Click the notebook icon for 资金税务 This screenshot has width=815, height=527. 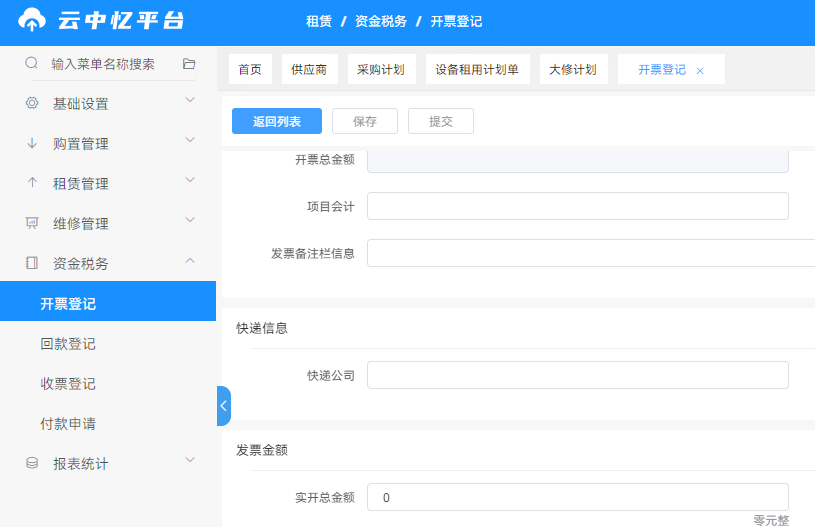click(x=32, y=263)
